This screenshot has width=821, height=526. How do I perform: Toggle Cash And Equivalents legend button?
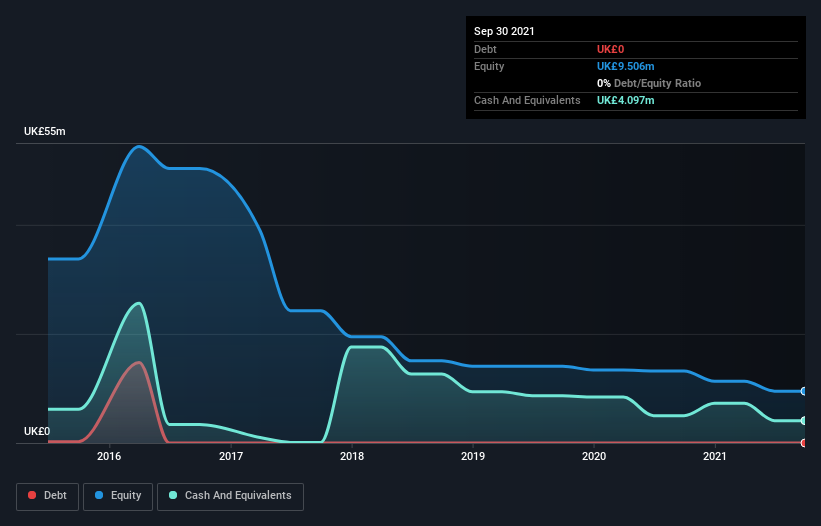click(230, 496)
